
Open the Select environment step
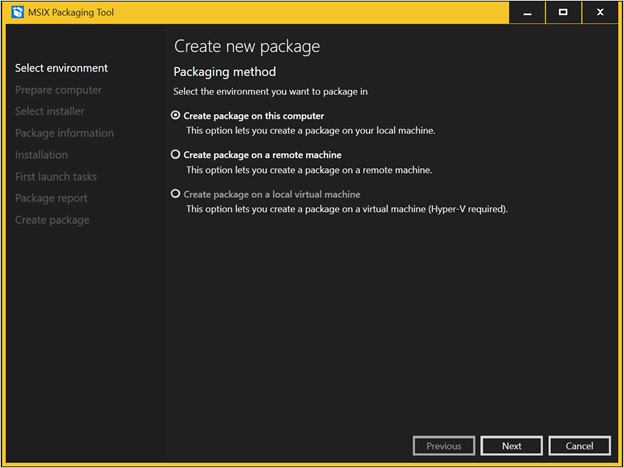(x=61, y=68)
